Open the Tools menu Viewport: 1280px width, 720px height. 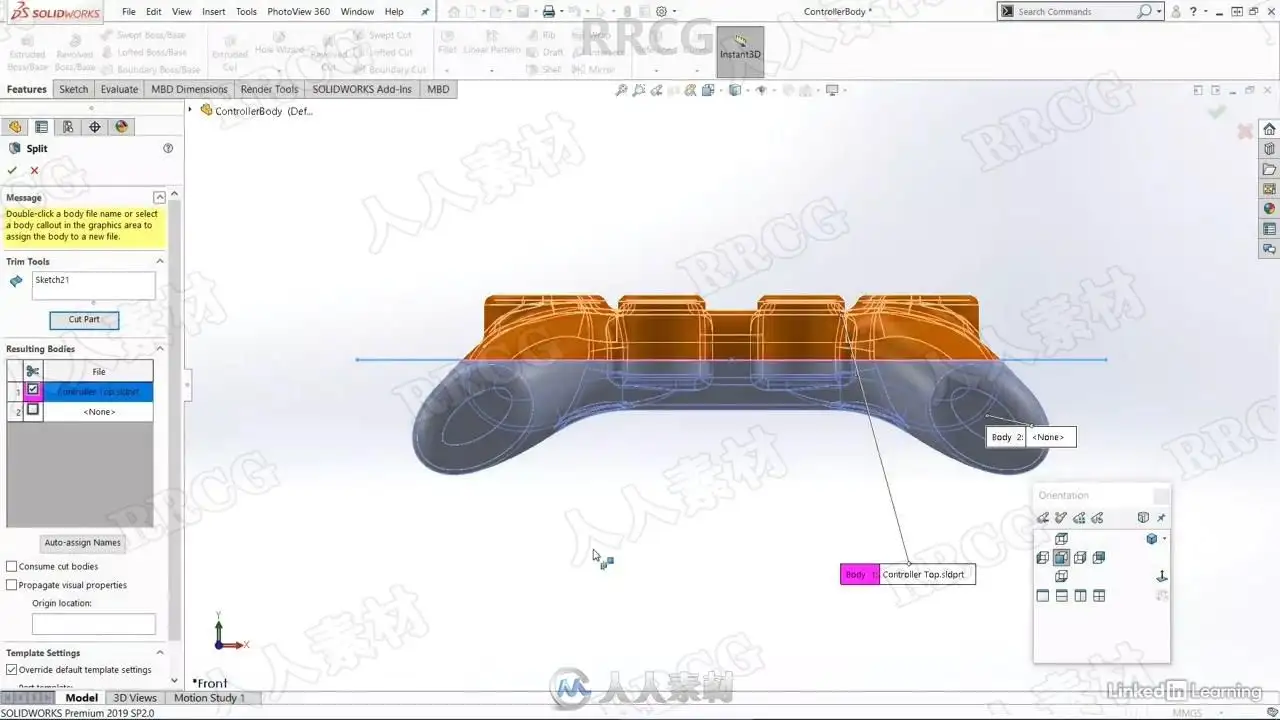point(246,12)
